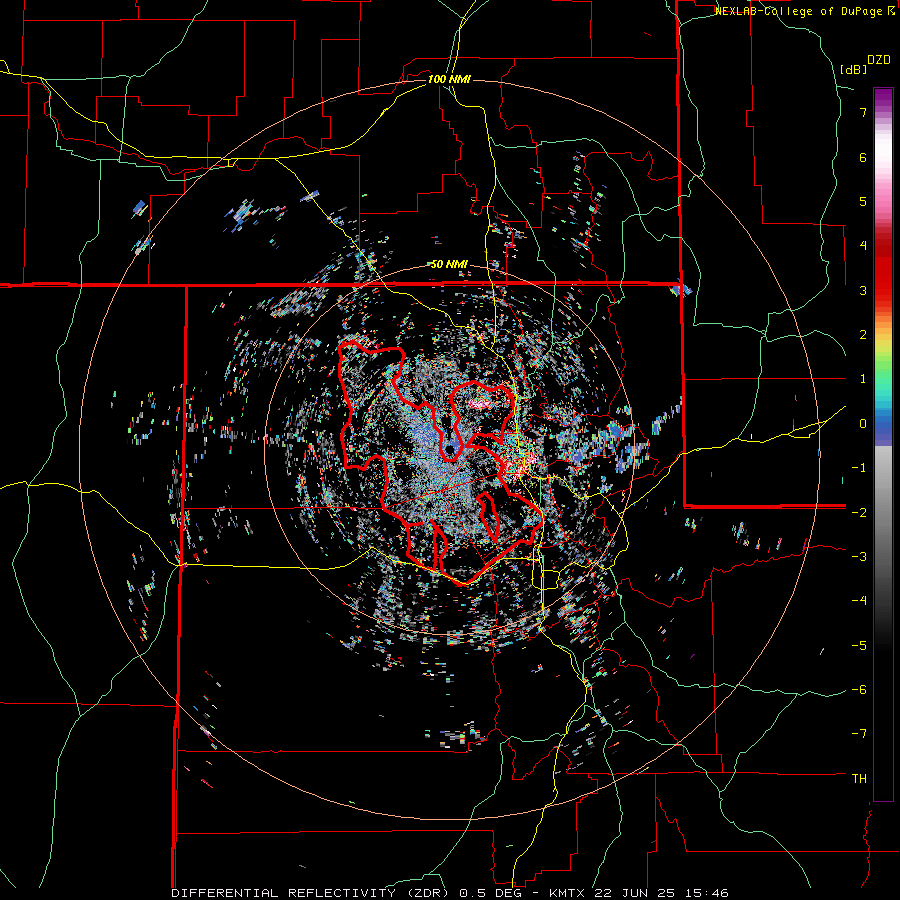Click the -1 value on color scale
The height and width of the screenshot is (900, 900).
point(859,468)
